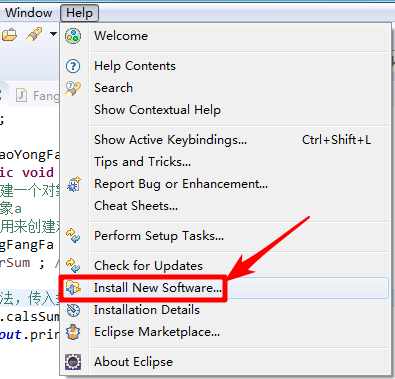395x379 pixels.
Task: Open Tips and Tricks
Action: click(x=225, y=162)
